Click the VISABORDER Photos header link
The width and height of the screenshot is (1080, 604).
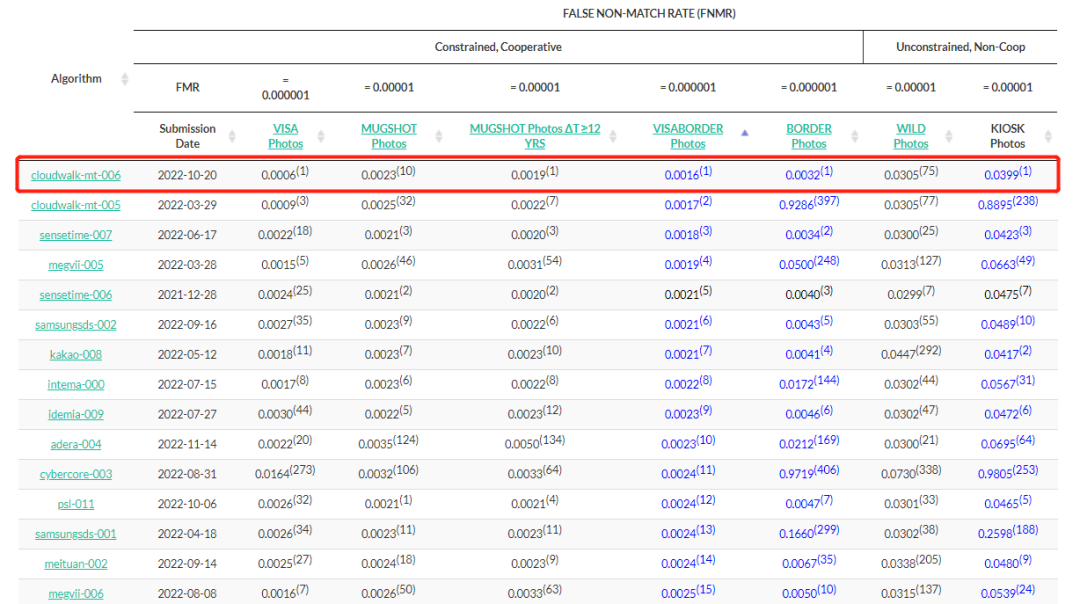pyautogui.click(x=688, y=136)
